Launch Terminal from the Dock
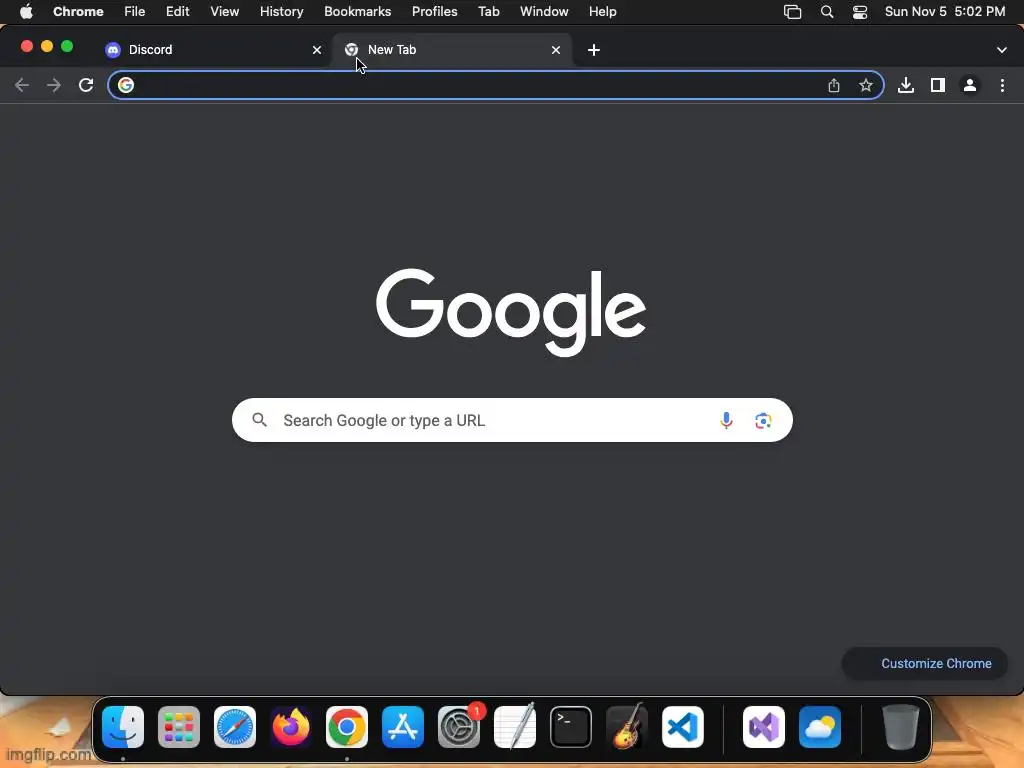Screen dimensions: 1024x768 pyautogui.click(x=571, y=727)
